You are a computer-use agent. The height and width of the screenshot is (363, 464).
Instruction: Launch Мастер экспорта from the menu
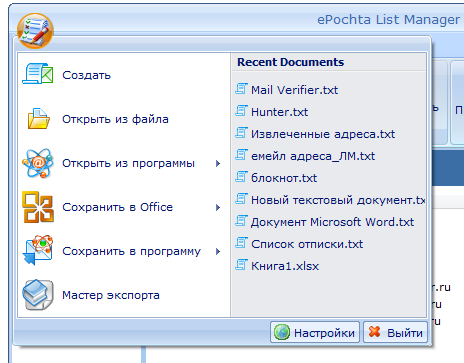pyautogui.click(x=124, y=295)
